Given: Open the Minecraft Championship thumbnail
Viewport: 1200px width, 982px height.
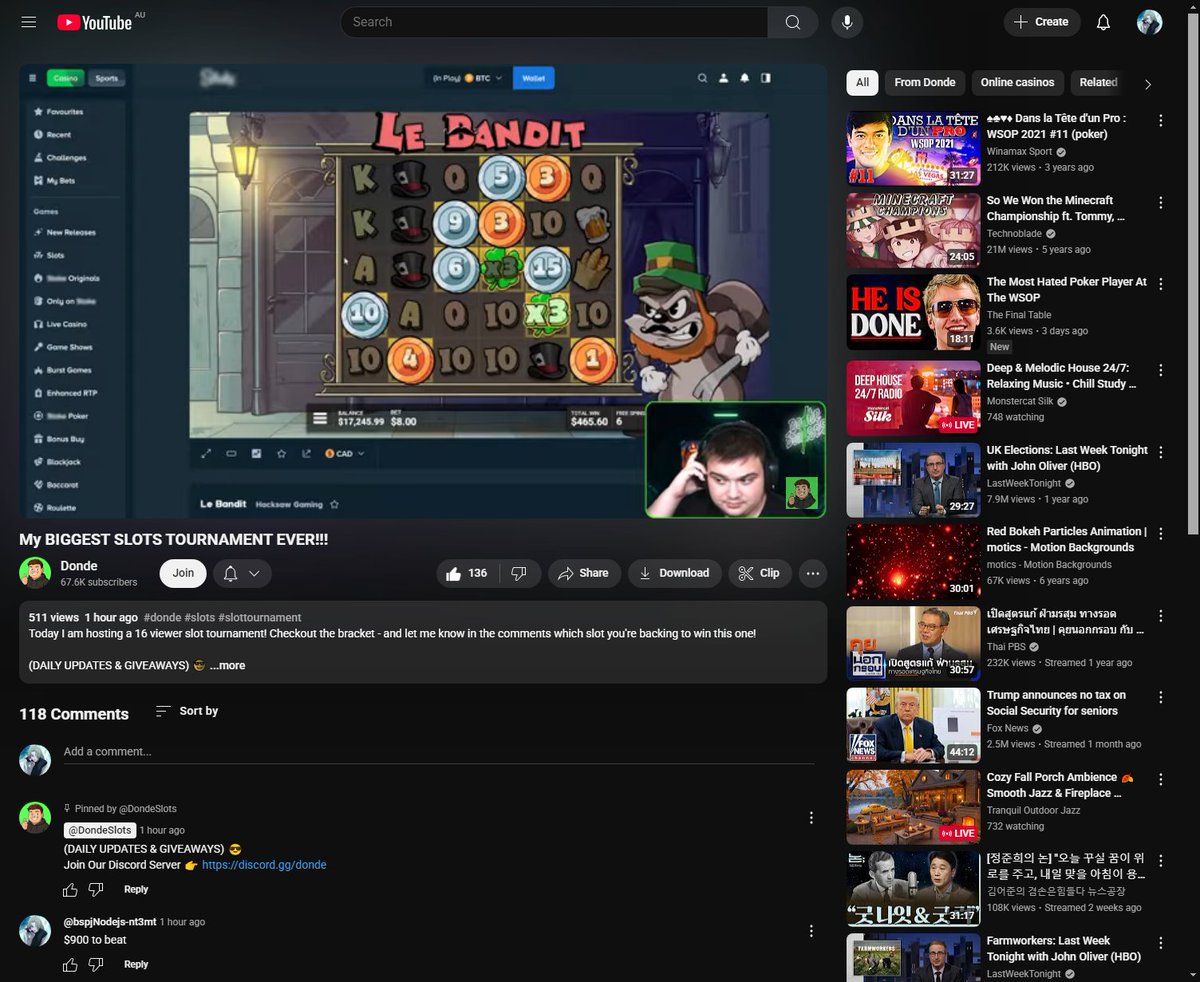Looking at the screenshot, I should pos(913,230).
